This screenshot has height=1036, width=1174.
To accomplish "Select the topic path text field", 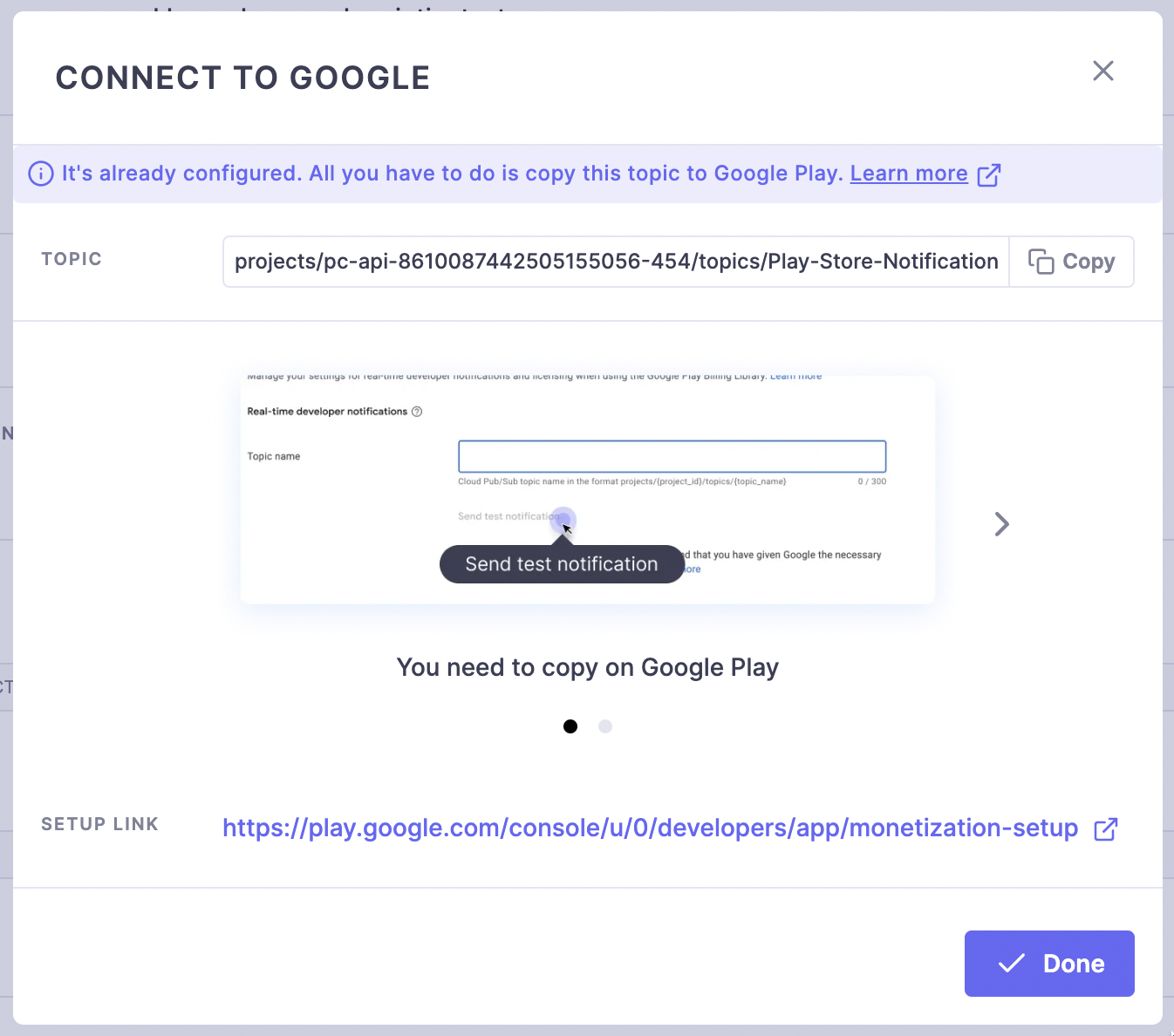I will (x=616, y=262).
